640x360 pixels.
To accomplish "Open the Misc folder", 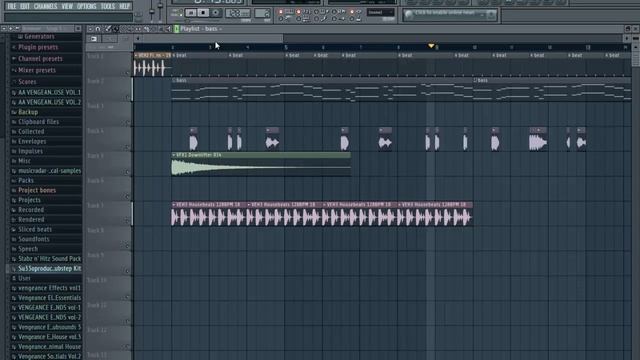I will click(24, 161).
